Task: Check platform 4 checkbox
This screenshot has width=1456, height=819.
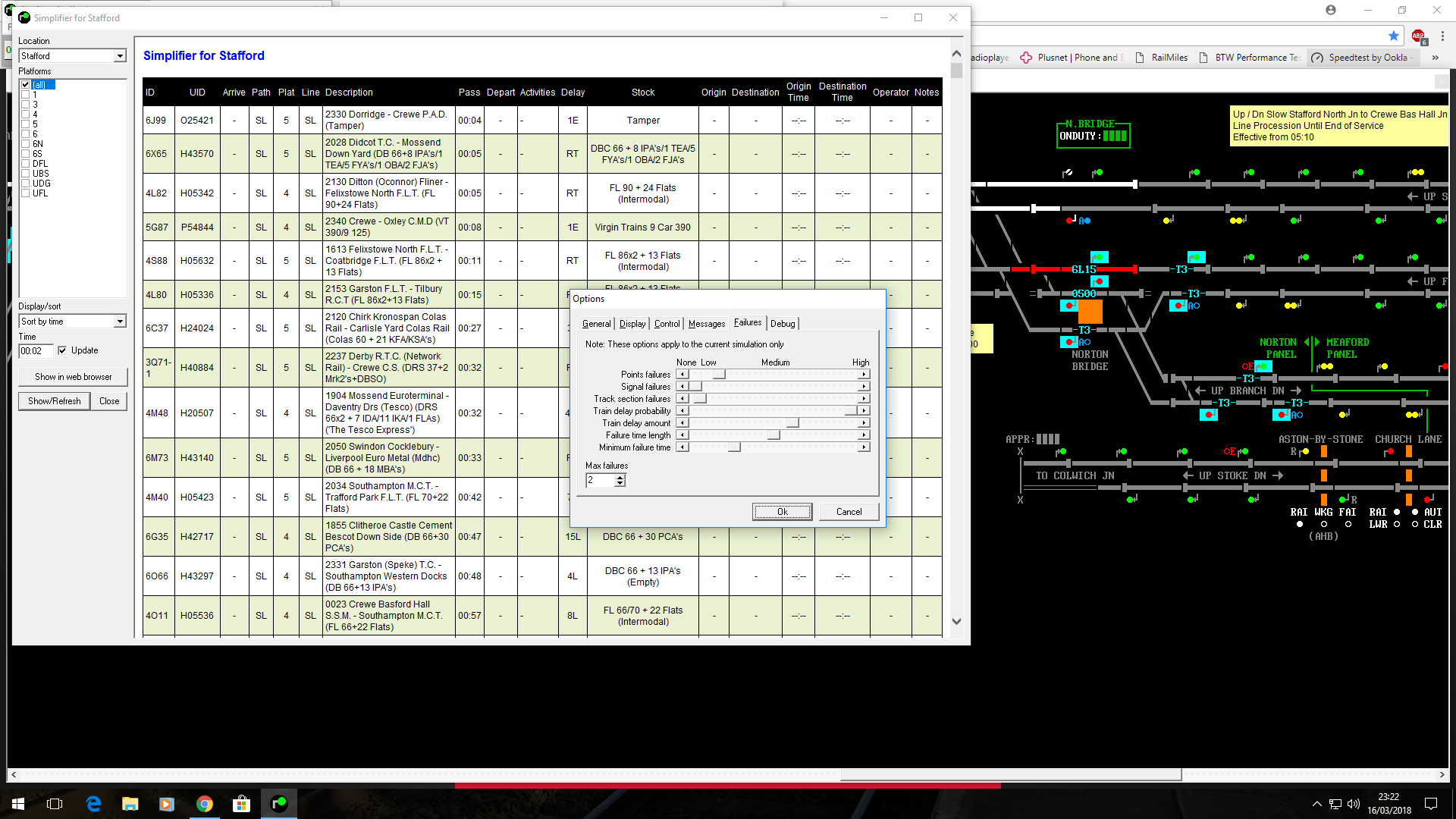Action: 26,115
